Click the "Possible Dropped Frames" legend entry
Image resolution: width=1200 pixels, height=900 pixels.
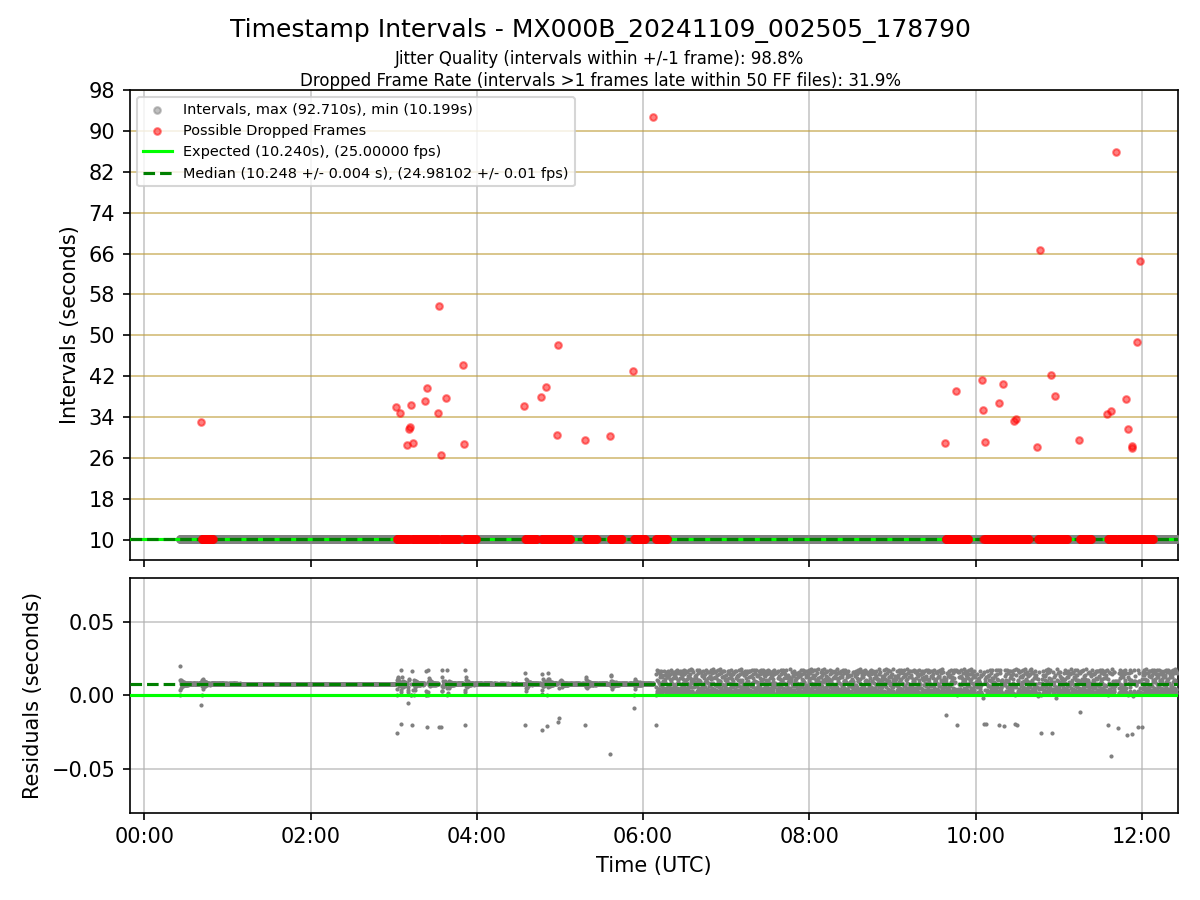tap(274, 130)
